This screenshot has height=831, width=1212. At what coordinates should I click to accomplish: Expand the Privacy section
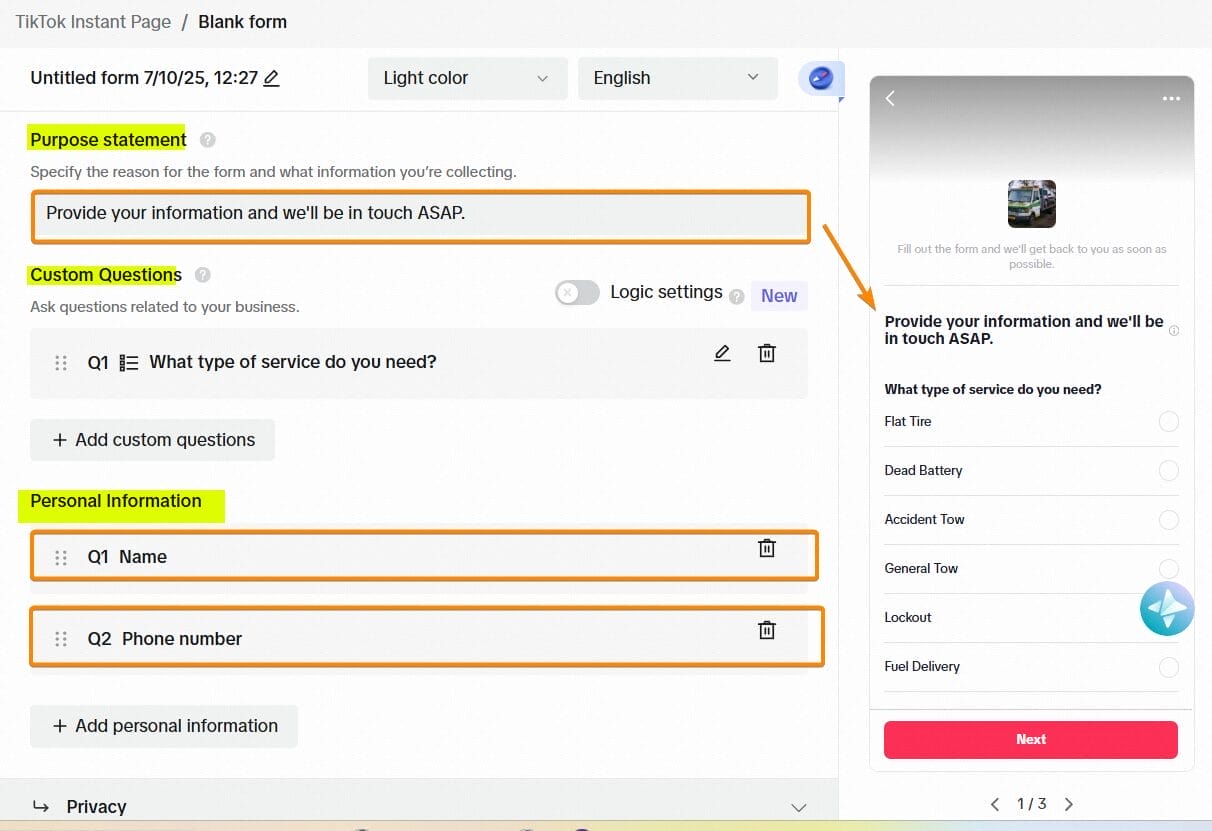(x=798, y=807)
